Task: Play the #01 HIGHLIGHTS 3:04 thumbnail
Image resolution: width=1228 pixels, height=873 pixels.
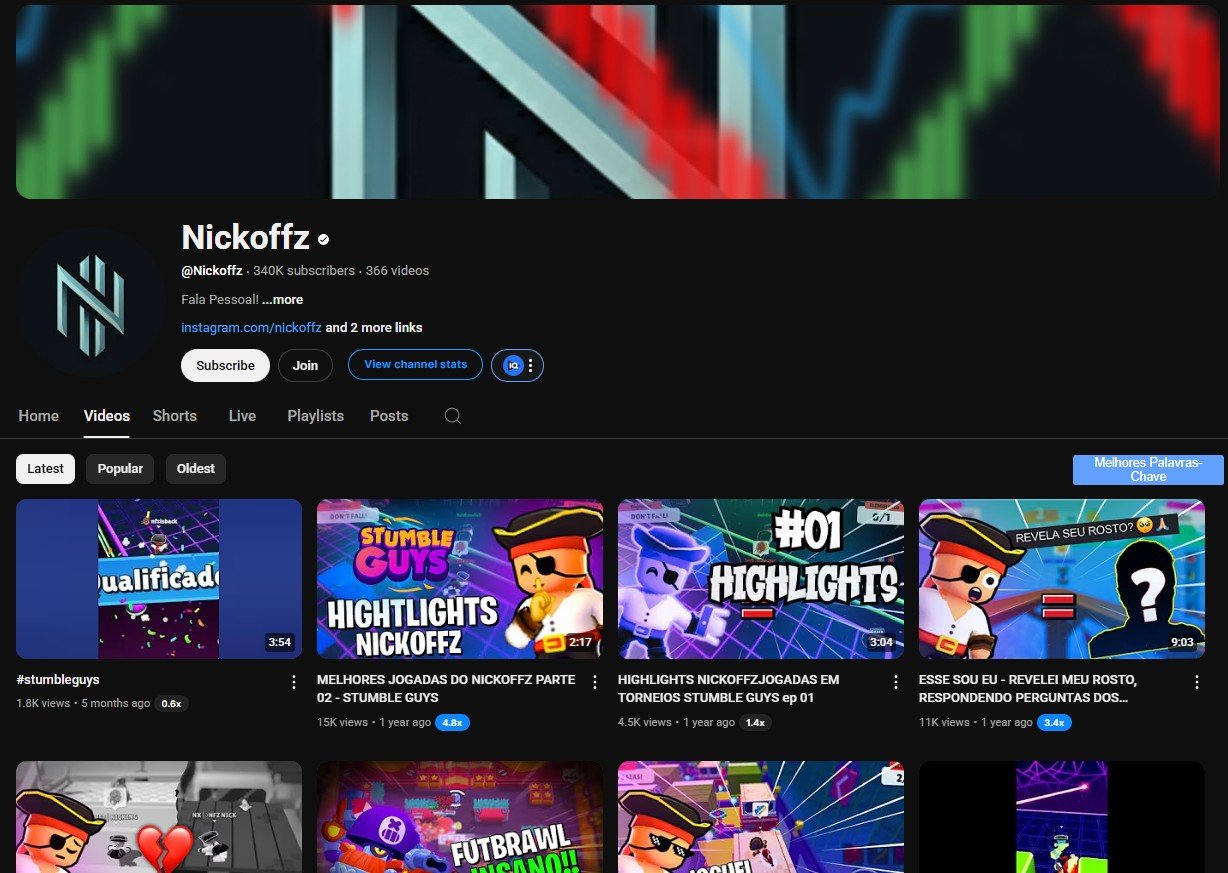Action: pyautogui.click(x=761, y=579)
